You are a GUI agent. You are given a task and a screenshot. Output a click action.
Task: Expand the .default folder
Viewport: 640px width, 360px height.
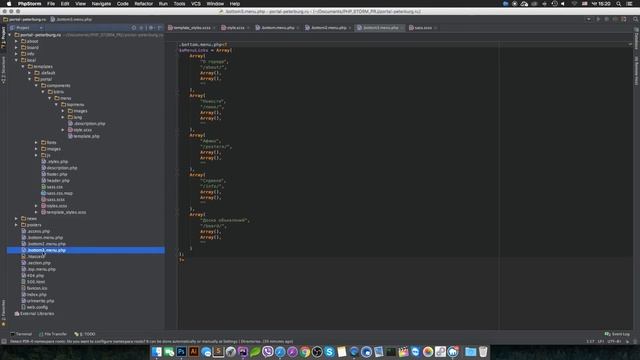click(29, 73)
